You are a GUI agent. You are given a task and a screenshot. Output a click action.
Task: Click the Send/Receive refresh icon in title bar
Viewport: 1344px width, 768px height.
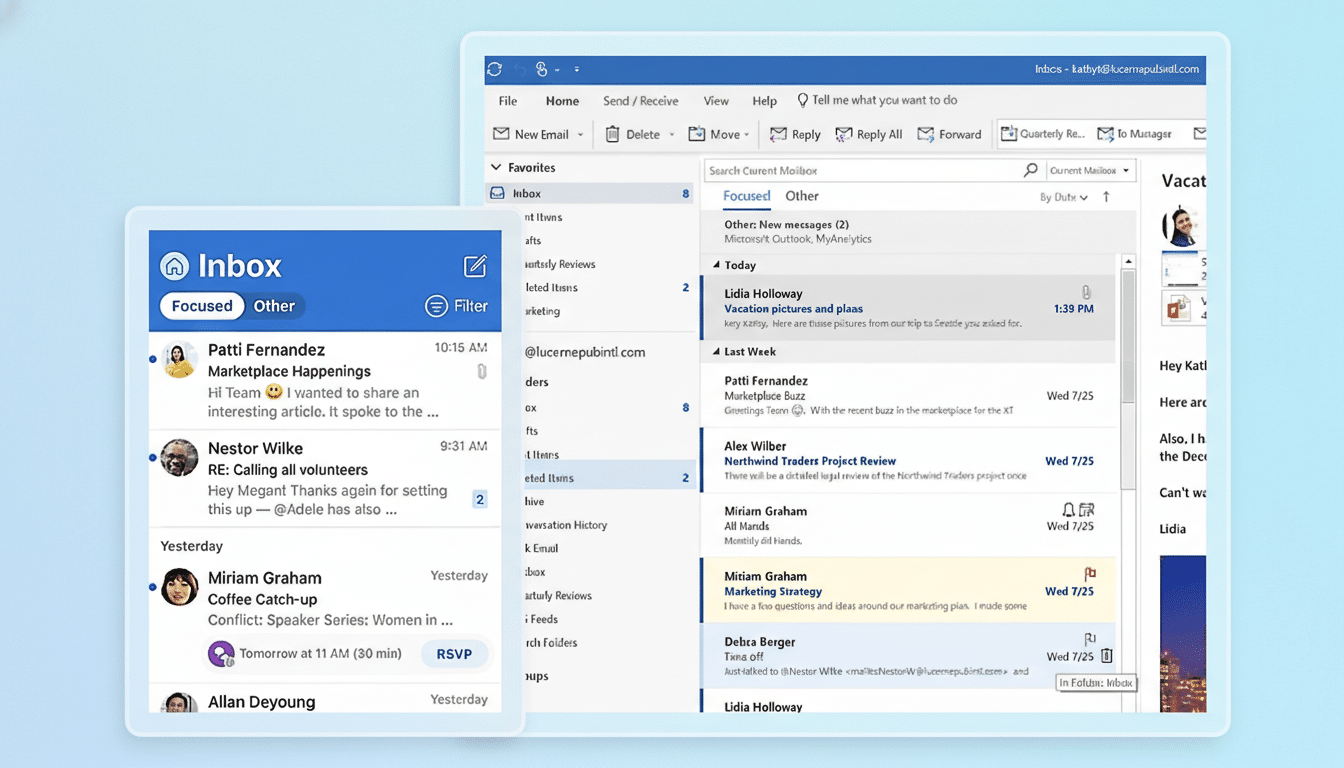pos(493,69)
